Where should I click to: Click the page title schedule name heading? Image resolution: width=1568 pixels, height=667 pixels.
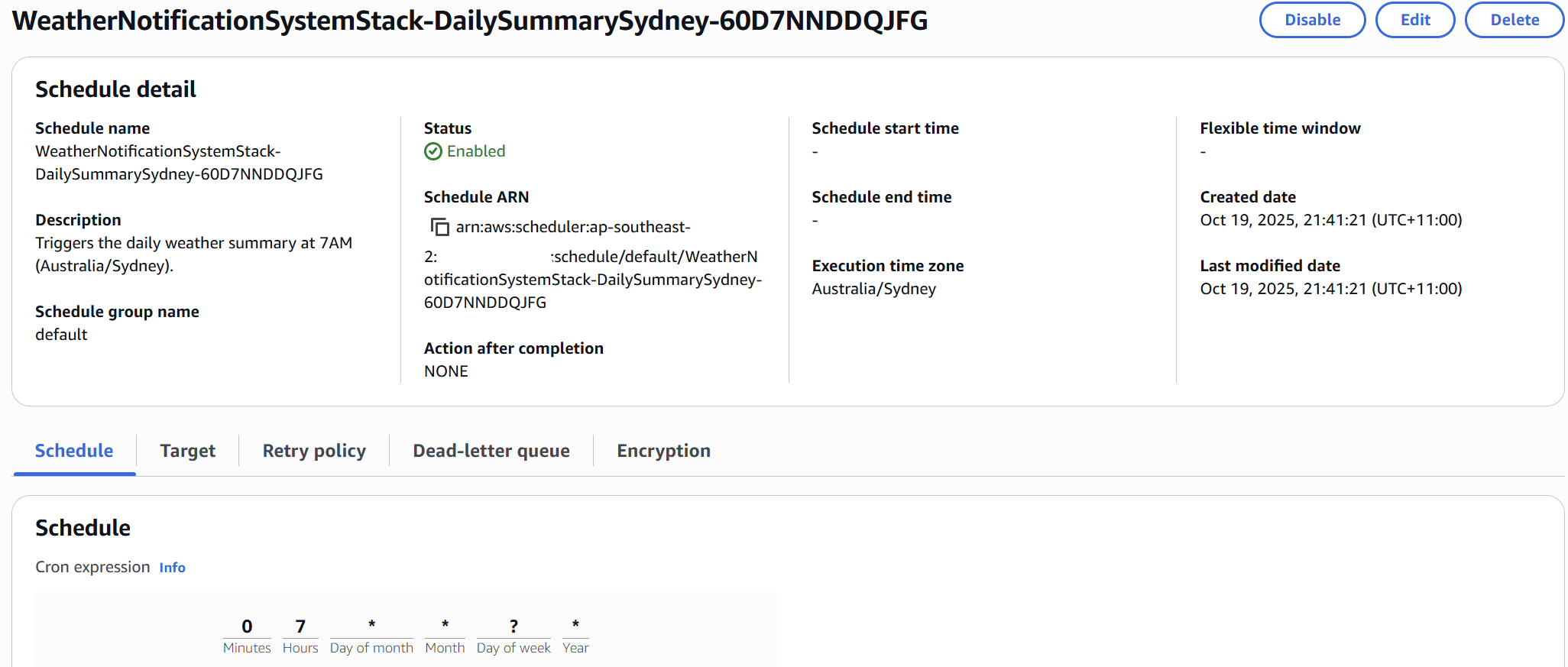point(470,21)
